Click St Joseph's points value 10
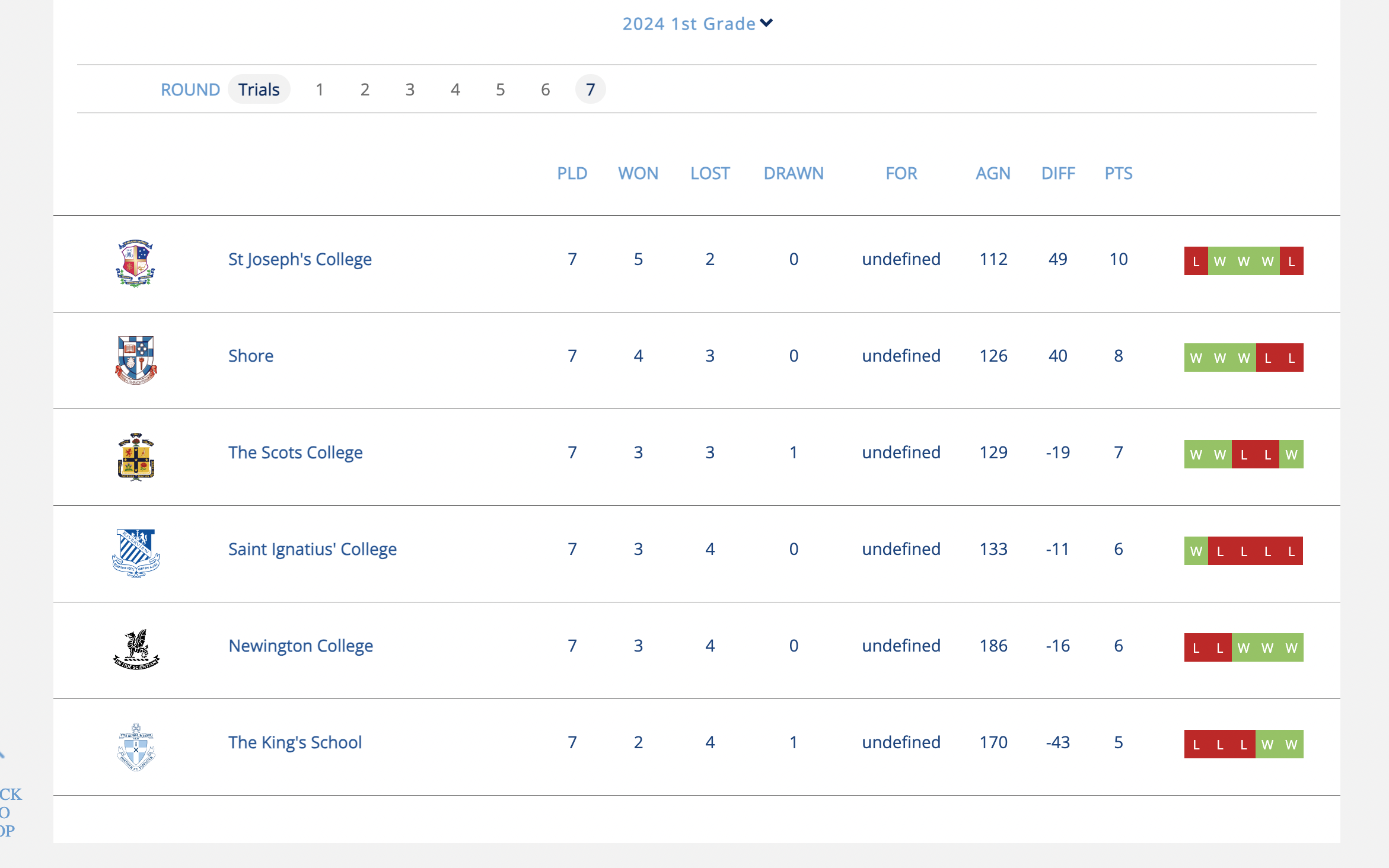1389x868 pixels. pyautogui.click(x=1119, y=259)
